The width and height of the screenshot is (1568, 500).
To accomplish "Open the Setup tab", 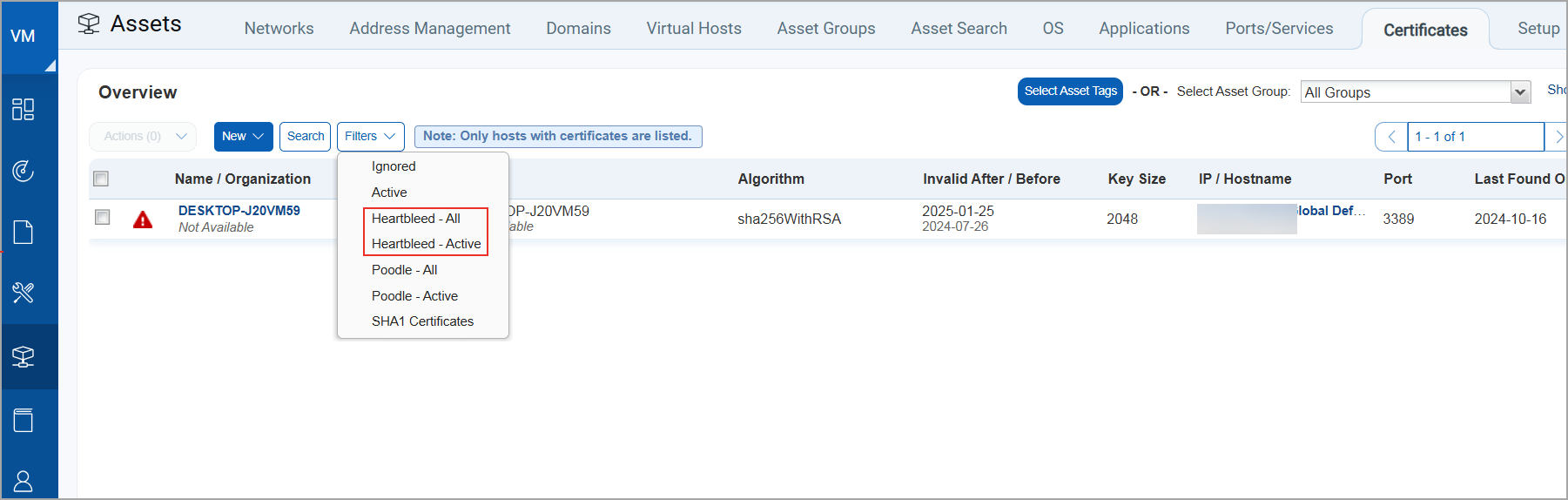I will (1538, 29).
